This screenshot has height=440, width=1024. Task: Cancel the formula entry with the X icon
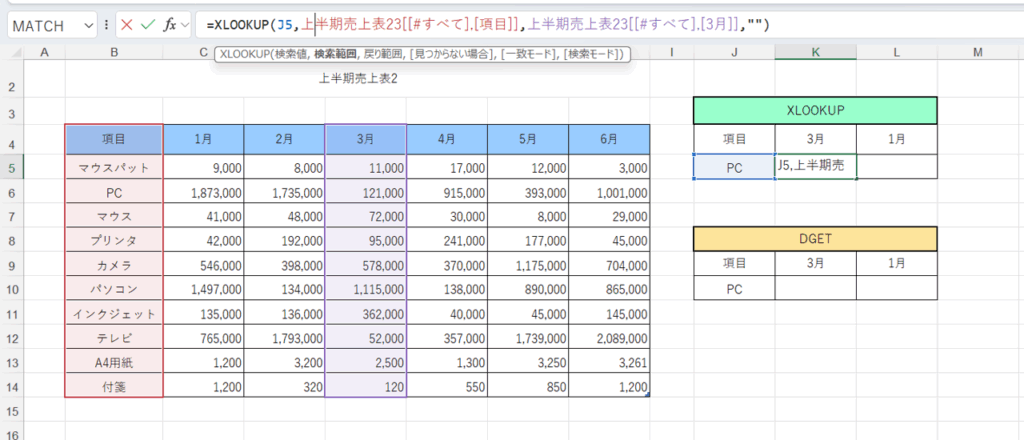click(x=127, y=24)
